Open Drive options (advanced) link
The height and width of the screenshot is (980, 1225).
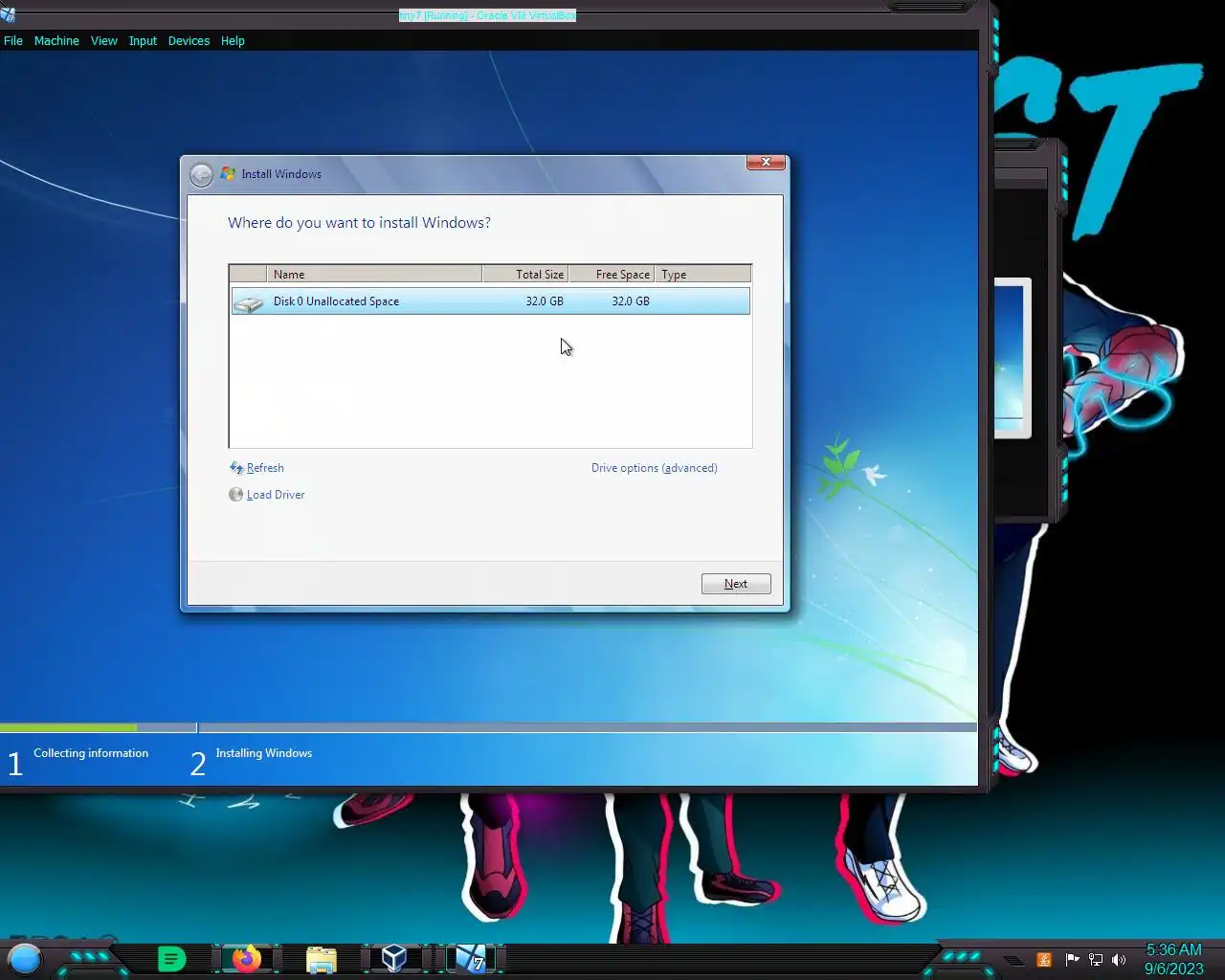[655, 468]
